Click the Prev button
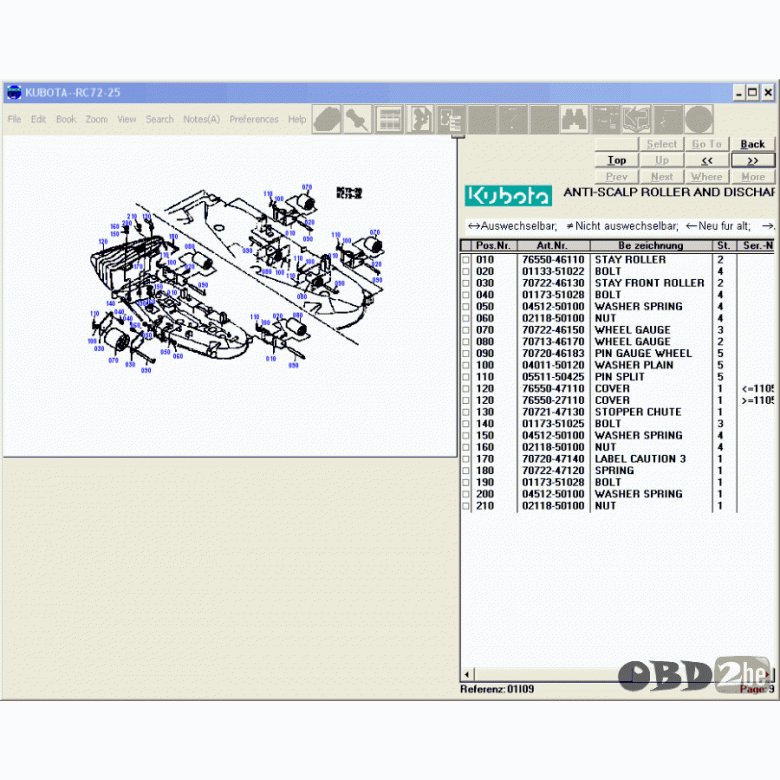780x780 pixels. (x=617, y=177)
